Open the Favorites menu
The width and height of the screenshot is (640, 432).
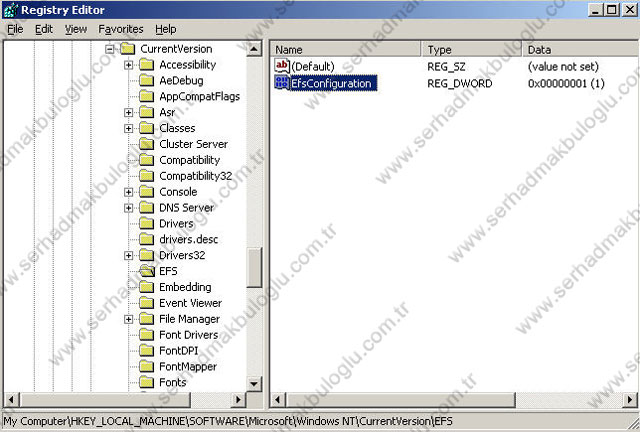121,29
